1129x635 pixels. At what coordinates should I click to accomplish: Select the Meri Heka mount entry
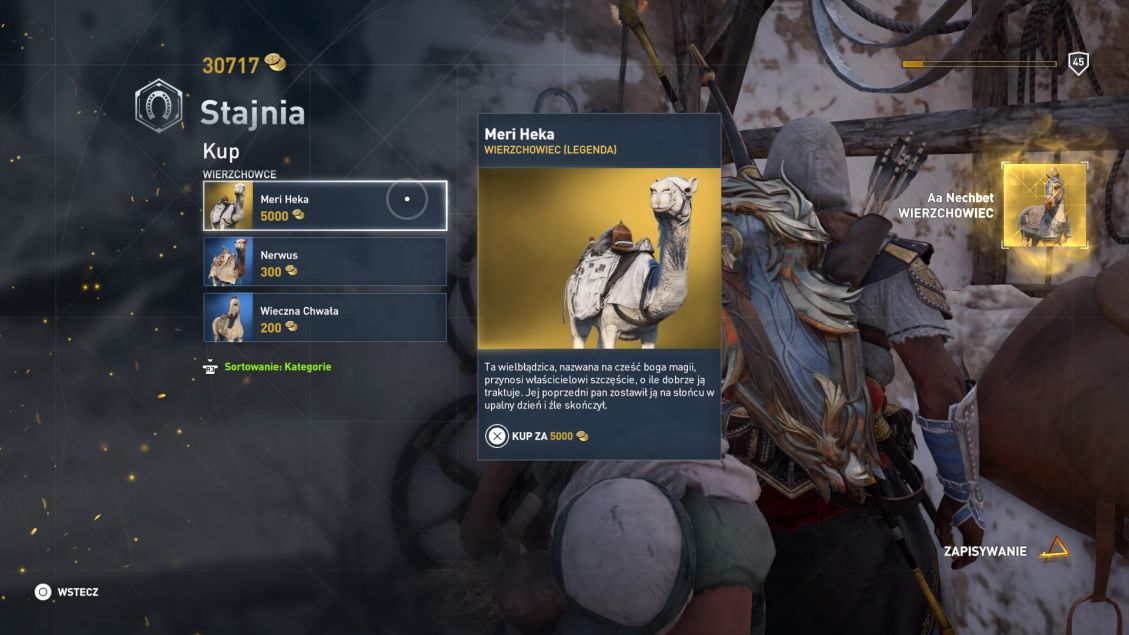(325, 206)
